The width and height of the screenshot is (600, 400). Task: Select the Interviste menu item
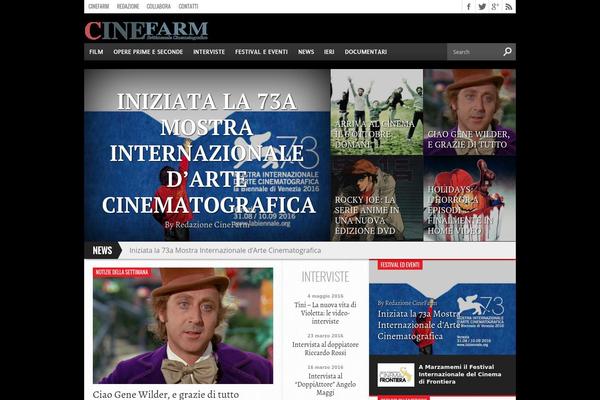[209, 52]
